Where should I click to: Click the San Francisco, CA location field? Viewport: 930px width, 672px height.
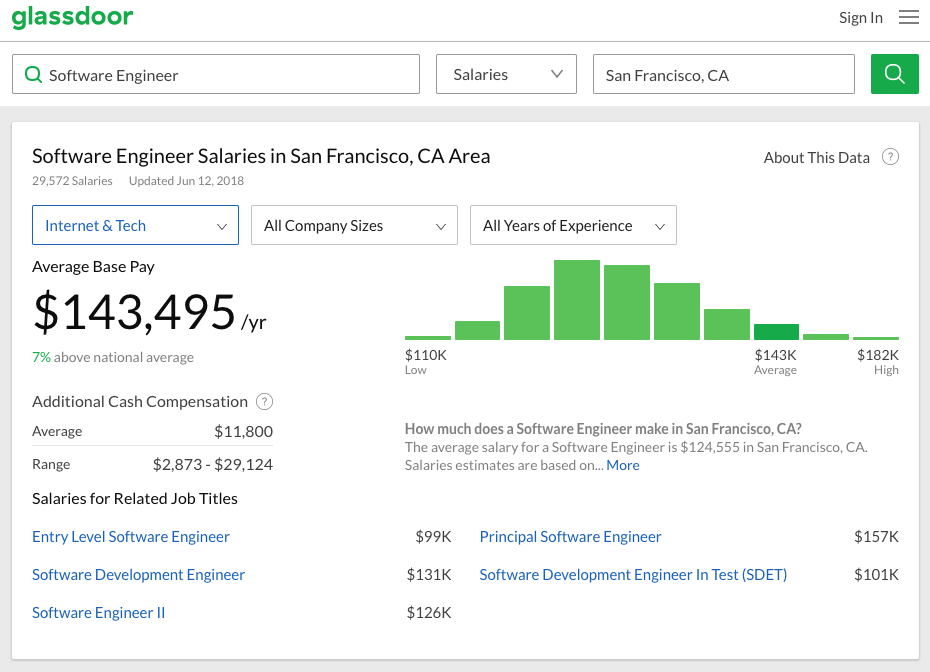pos(723,75)
